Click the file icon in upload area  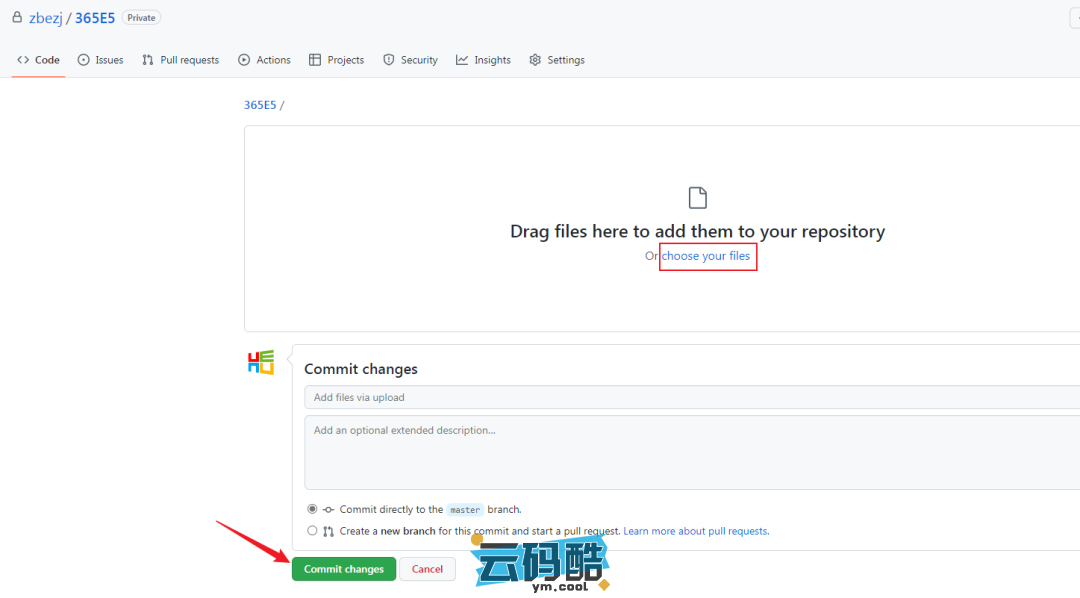click(x=697, y=197)
